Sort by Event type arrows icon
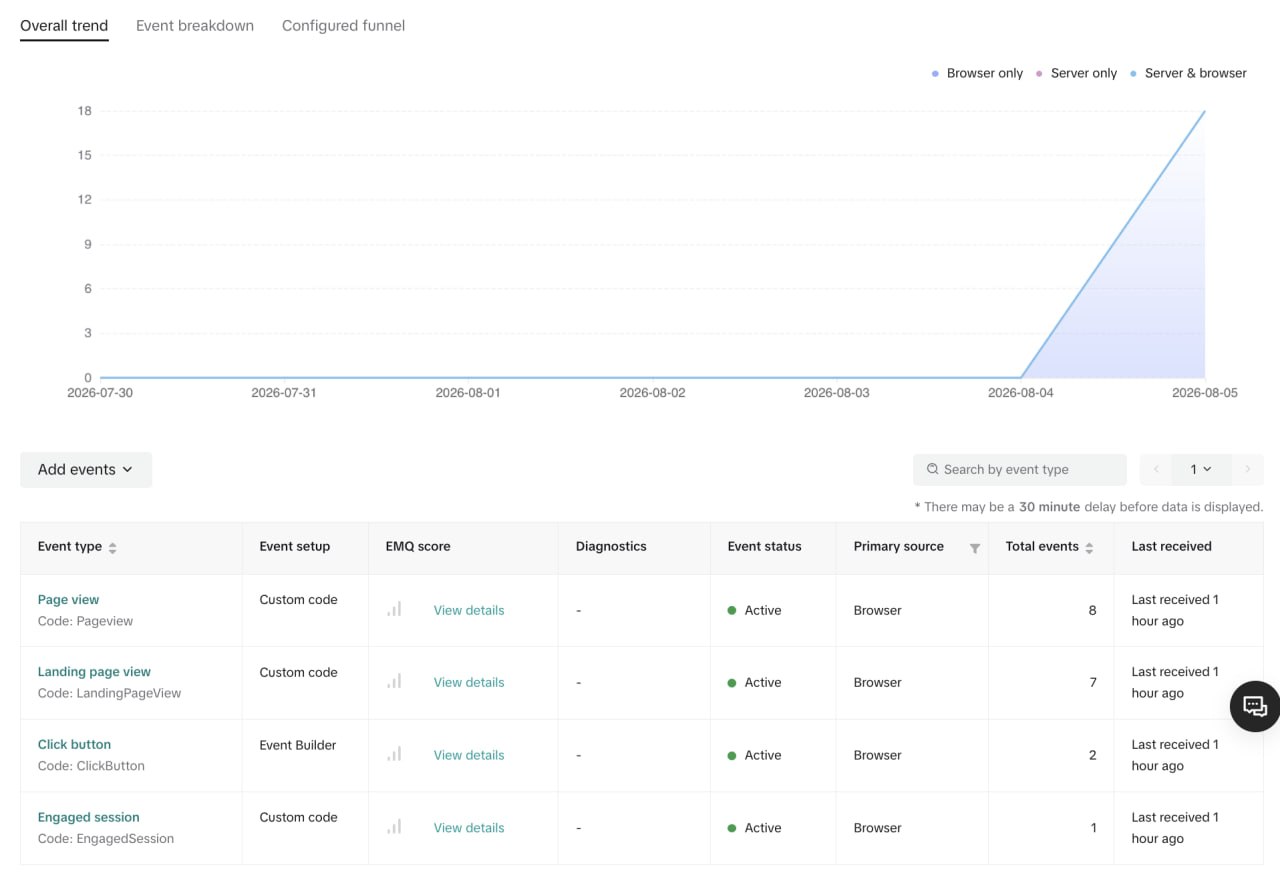The image size is (1280, 877). click(x=112, y=548)
